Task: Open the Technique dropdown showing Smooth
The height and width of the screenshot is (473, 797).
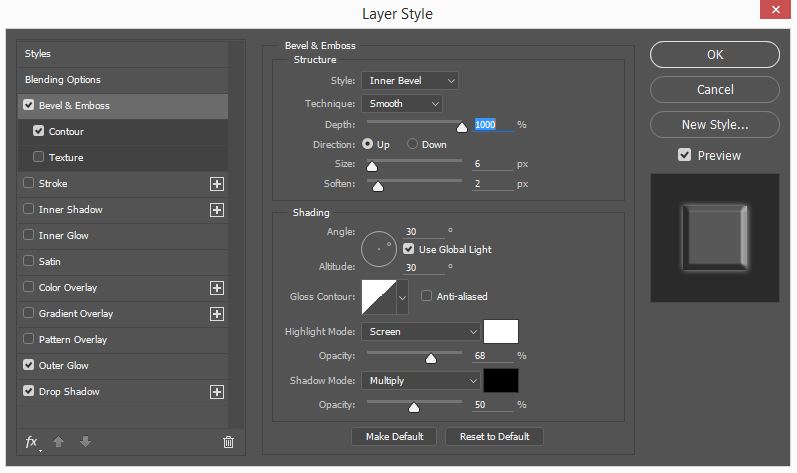Action: (x=402, y=104)
